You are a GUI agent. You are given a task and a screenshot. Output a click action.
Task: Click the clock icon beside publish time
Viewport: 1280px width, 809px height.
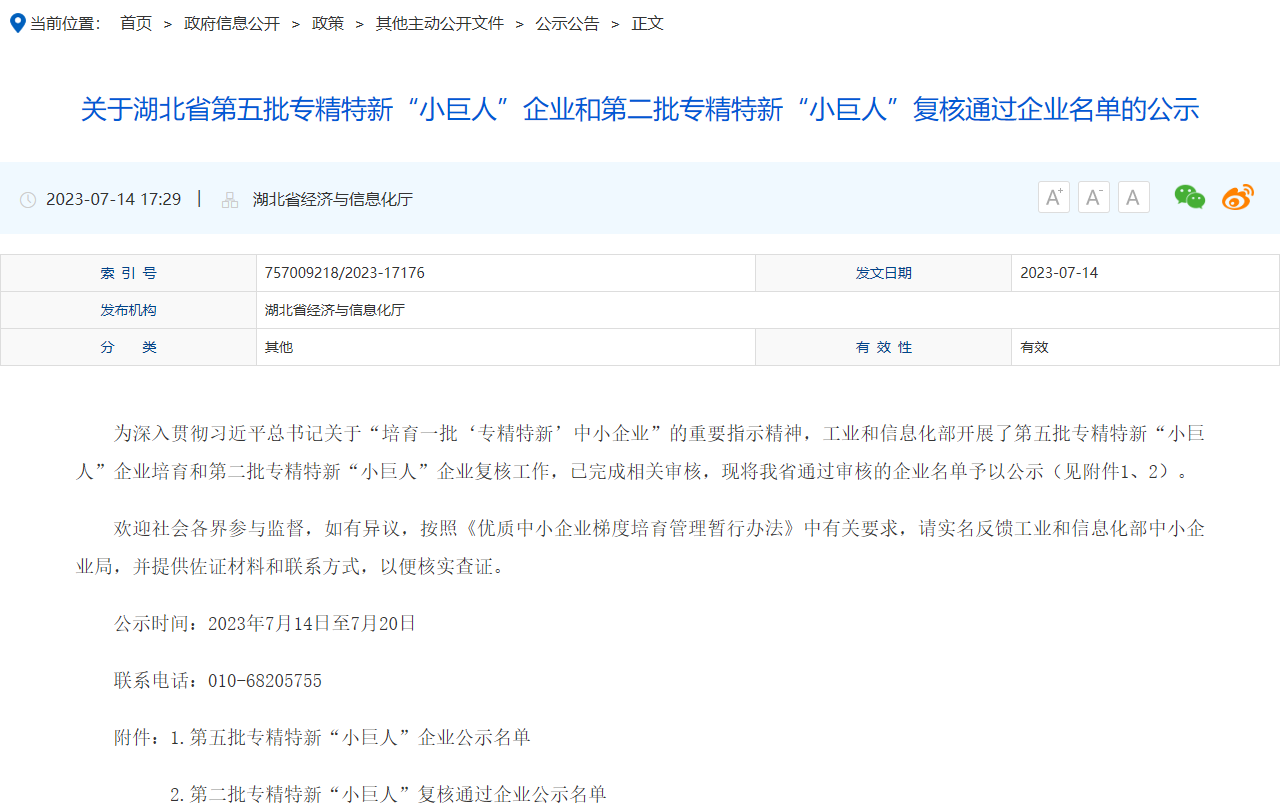click(x=28, y=200)
